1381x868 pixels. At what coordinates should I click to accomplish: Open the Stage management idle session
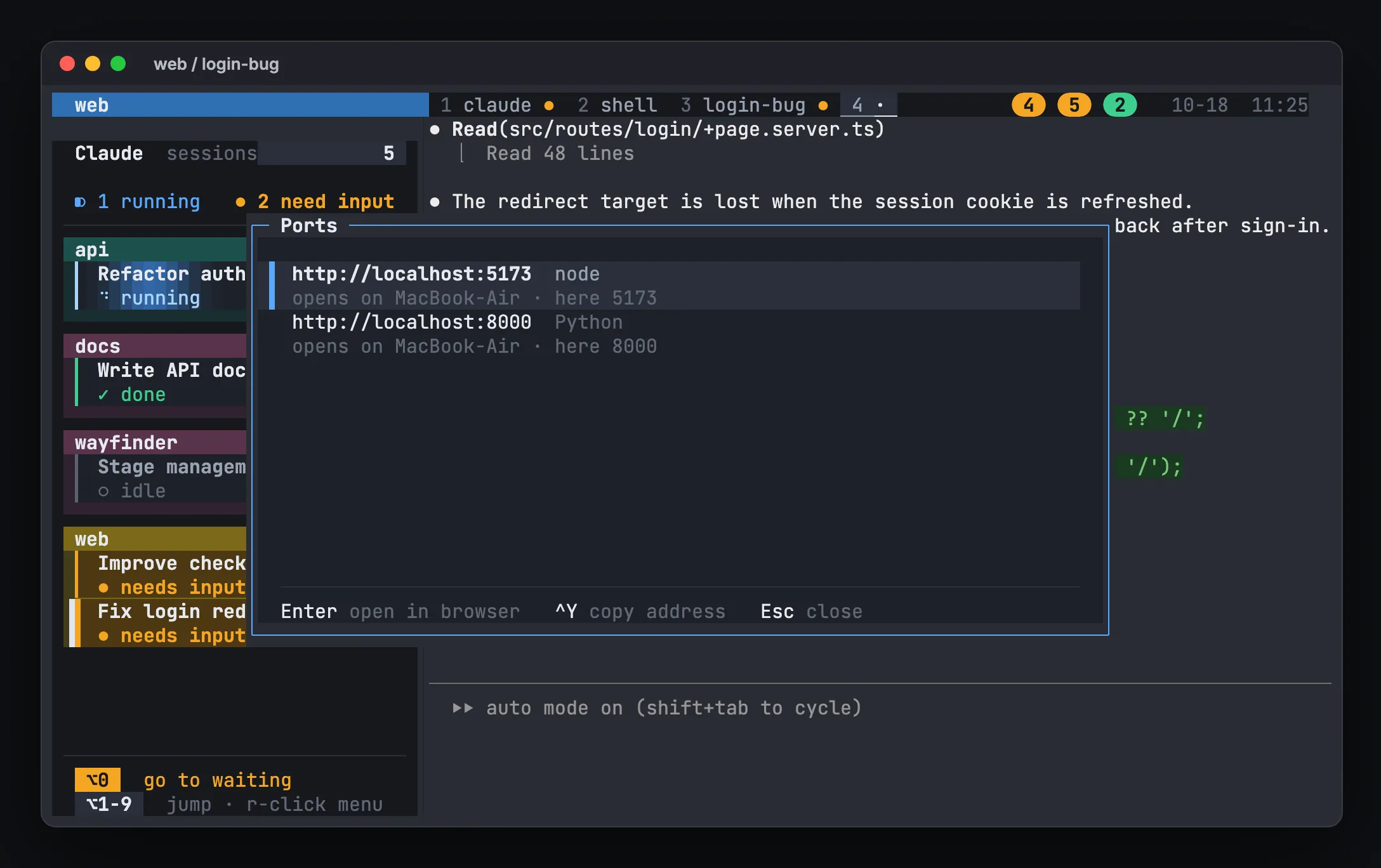click(x=161, y=478)
